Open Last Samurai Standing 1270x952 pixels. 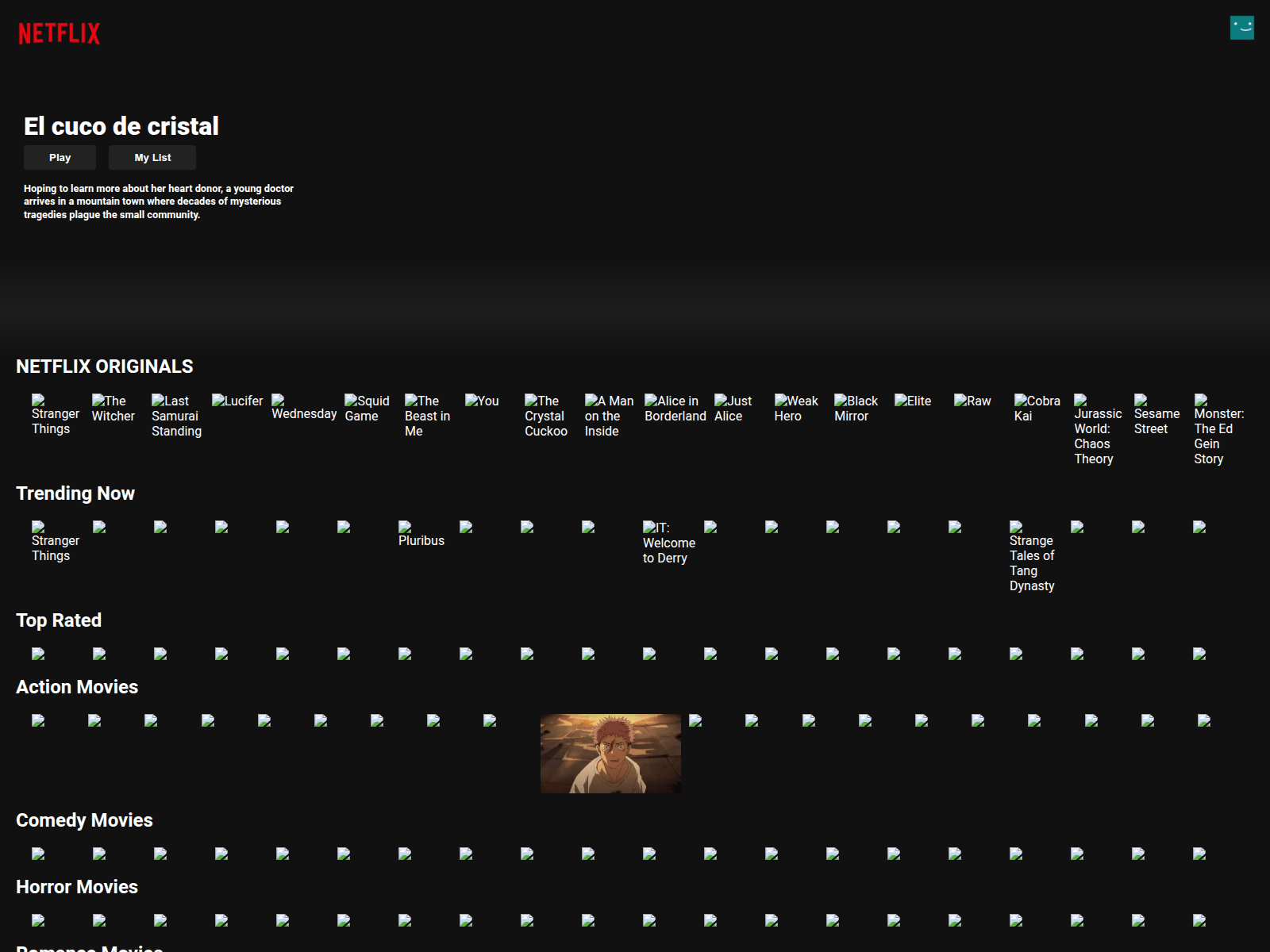tap(177, 416)
